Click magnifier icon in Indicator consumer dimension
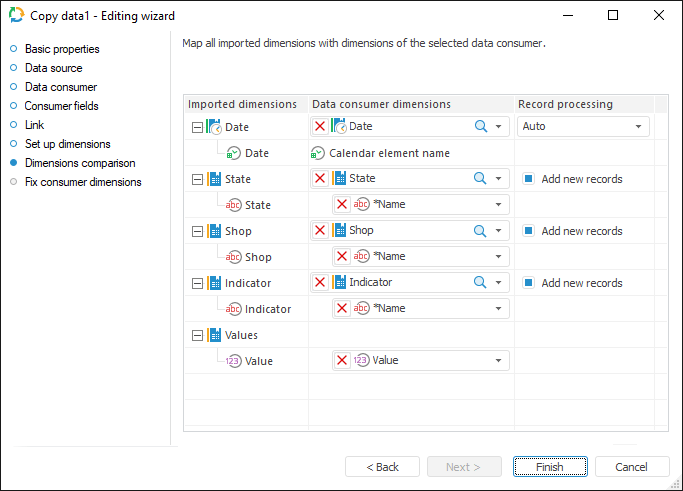683x491 pixels. click(x=480, y=283)
